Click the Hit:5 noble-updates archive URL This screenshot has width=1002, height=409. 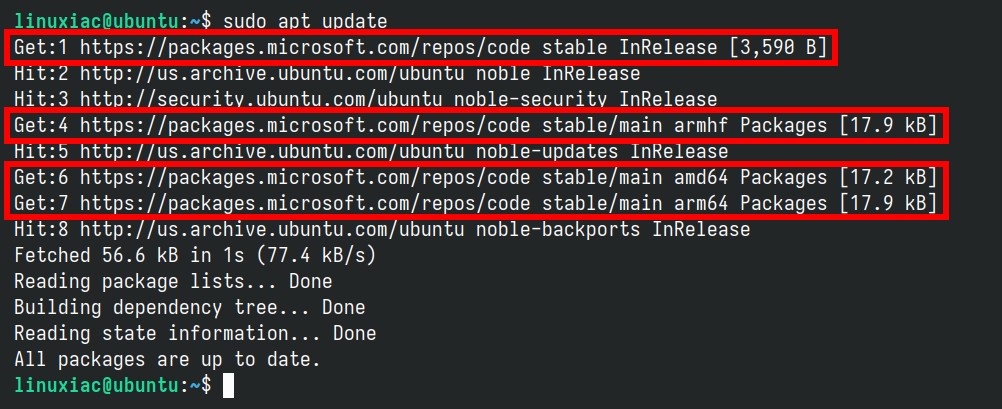click(x=272, y=151)
